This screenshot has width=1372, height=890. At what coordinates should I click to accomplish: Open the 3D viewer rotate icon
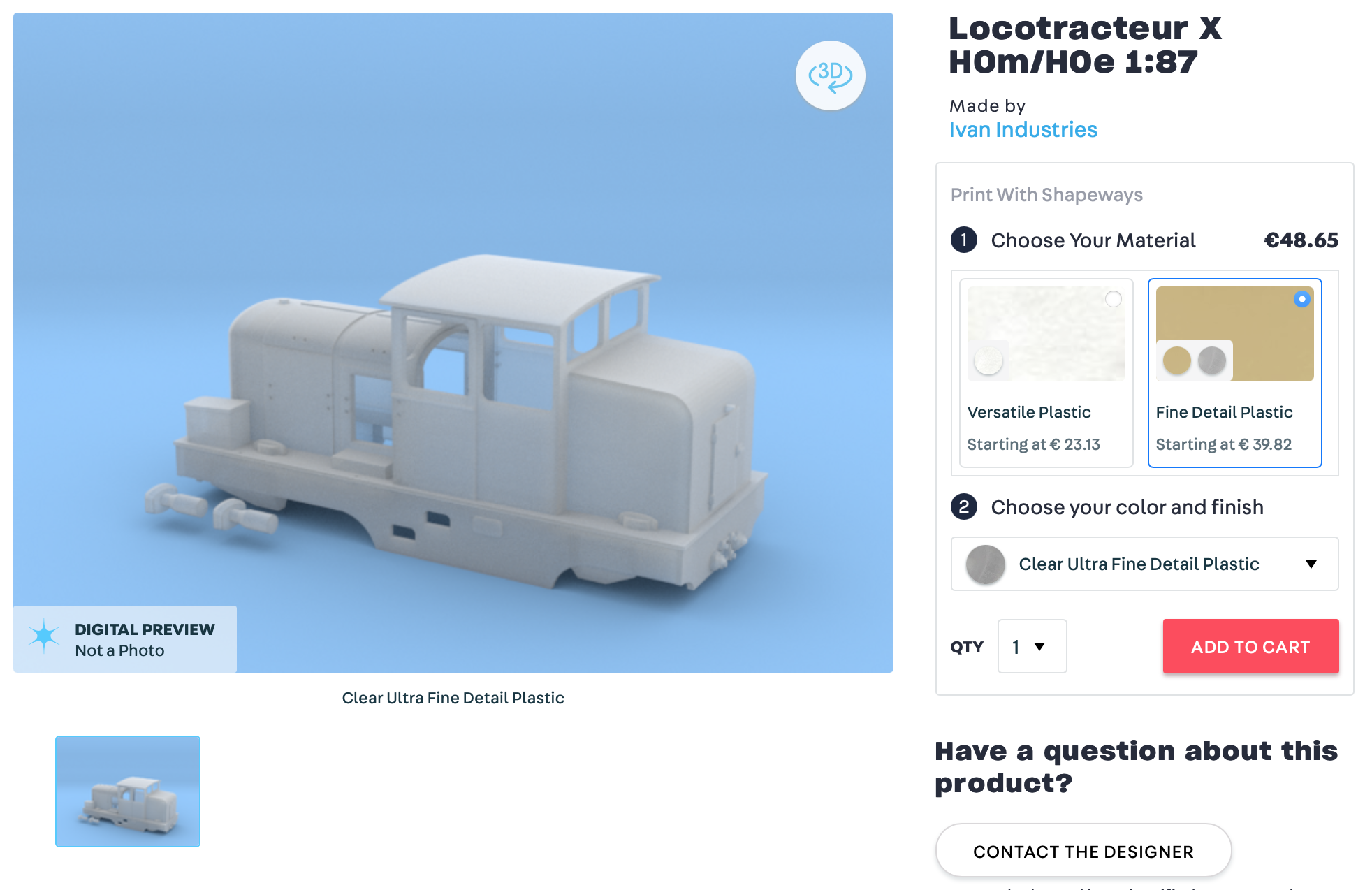tap(830, 75)
